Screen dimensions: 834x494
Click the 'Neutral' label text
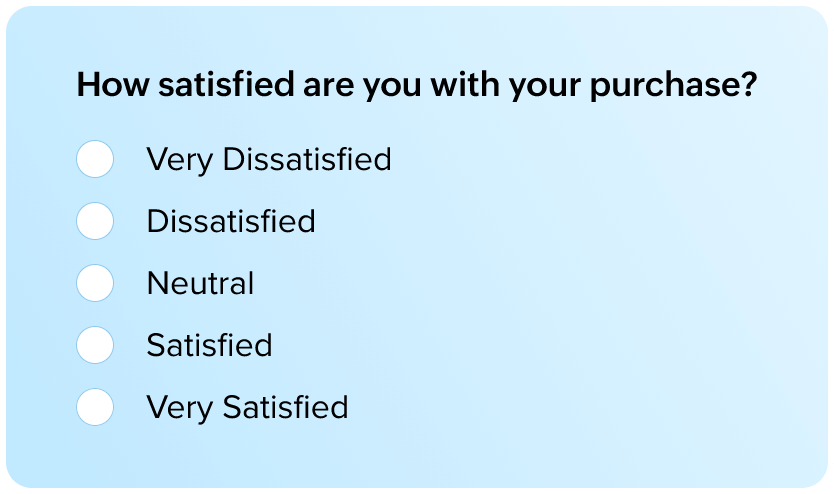200,283
